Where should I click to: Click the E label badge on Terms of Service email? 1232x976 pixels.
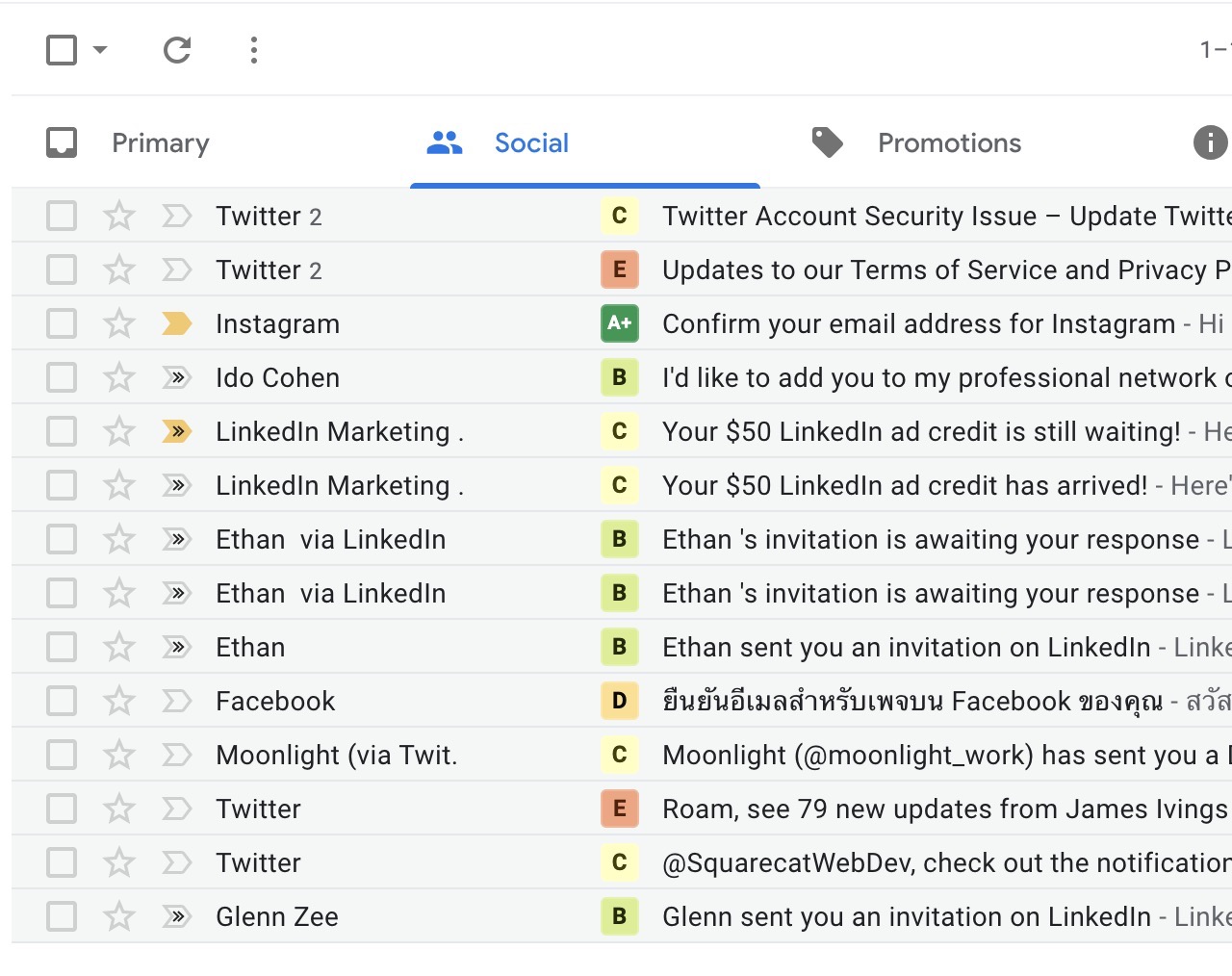(x=620, y=270)
